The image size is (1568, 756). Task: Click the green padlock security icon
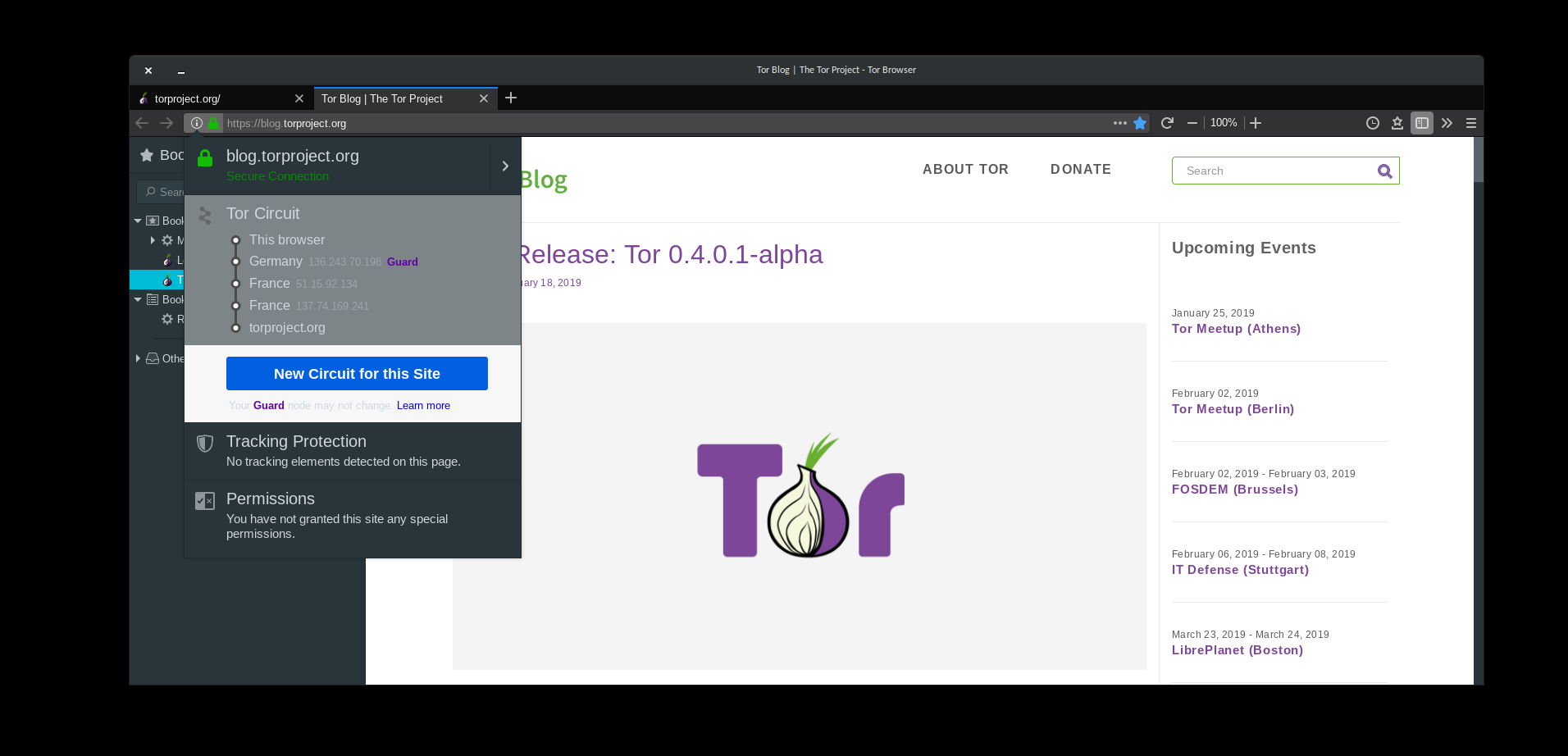tap(213, 123)
